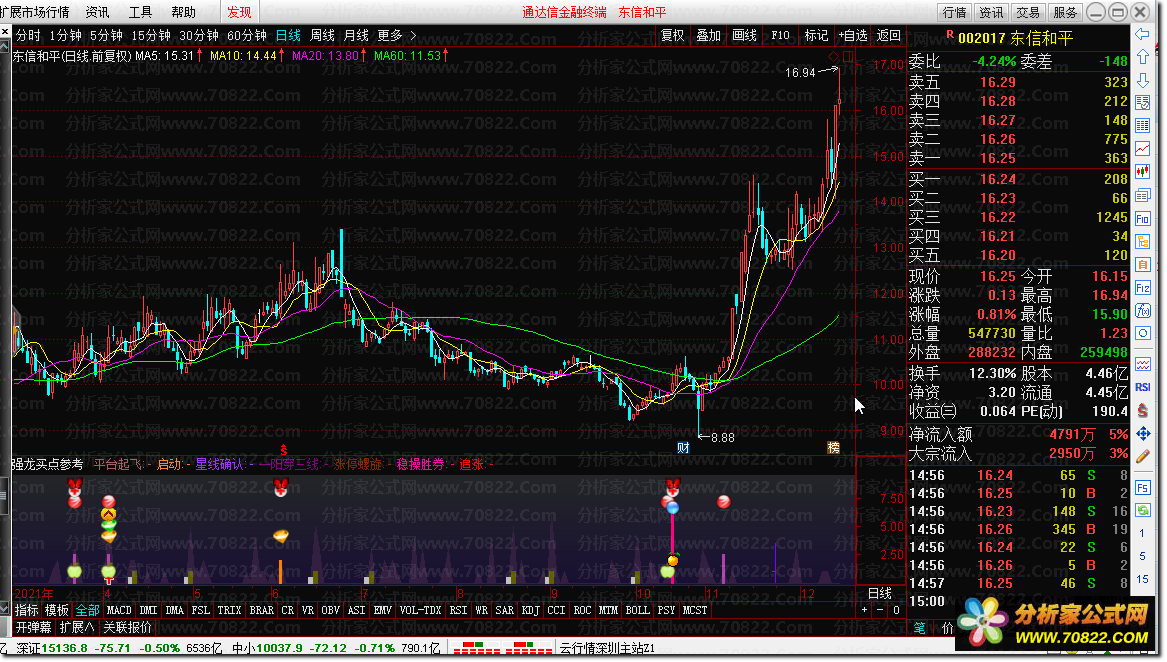Select the 15 period shortcut in sidebar
This screenshot has height=662, width=1167.
point(1142,579)
